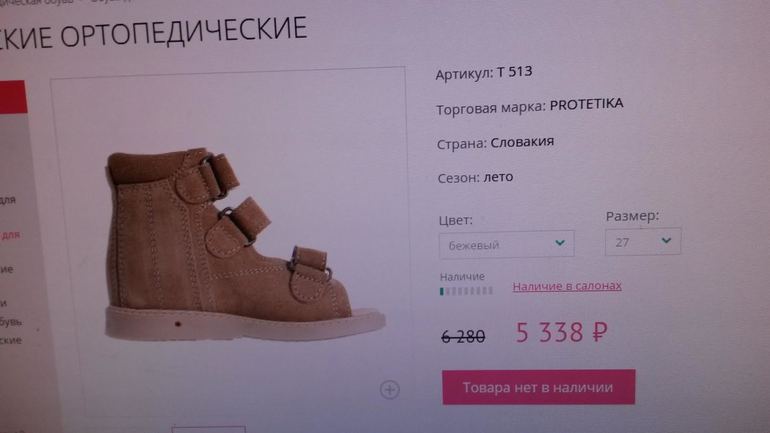Open the Размер dropdown showing 27
Viewport: 770px width, 433px height.
click(x=643, y=242)
